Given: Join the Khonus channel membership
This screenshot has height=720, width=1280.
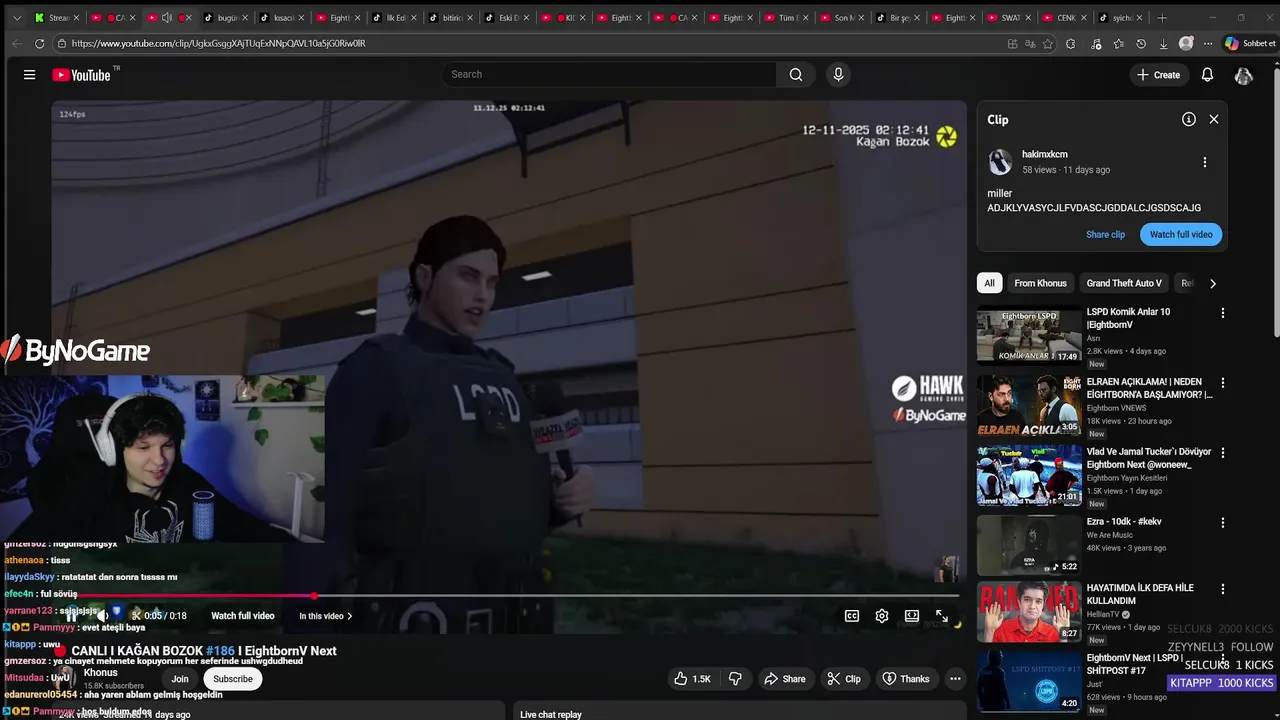Looking at the screenshot, I should (x=180, y=679).
